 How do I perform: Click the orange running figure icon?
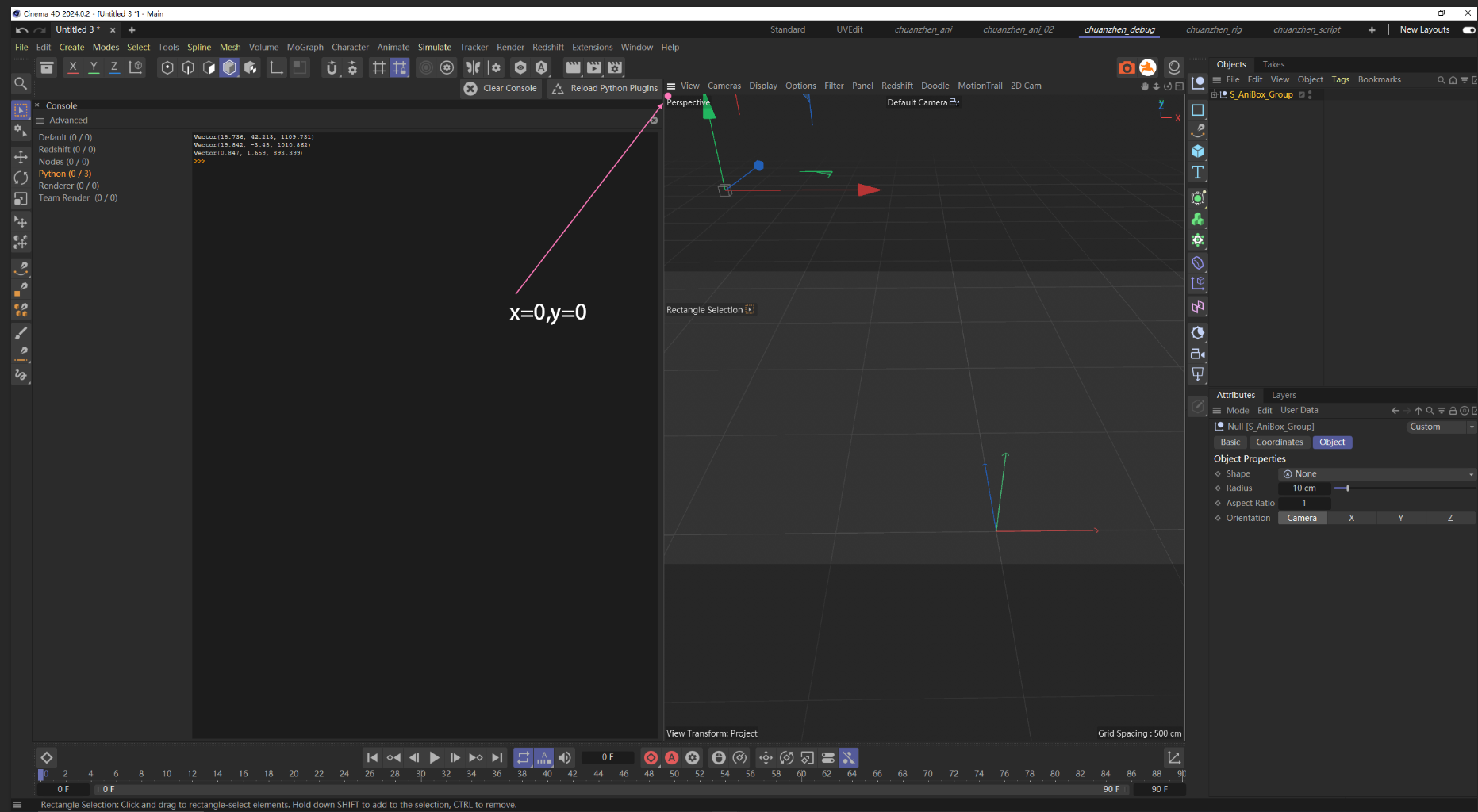click(1148, 67)
